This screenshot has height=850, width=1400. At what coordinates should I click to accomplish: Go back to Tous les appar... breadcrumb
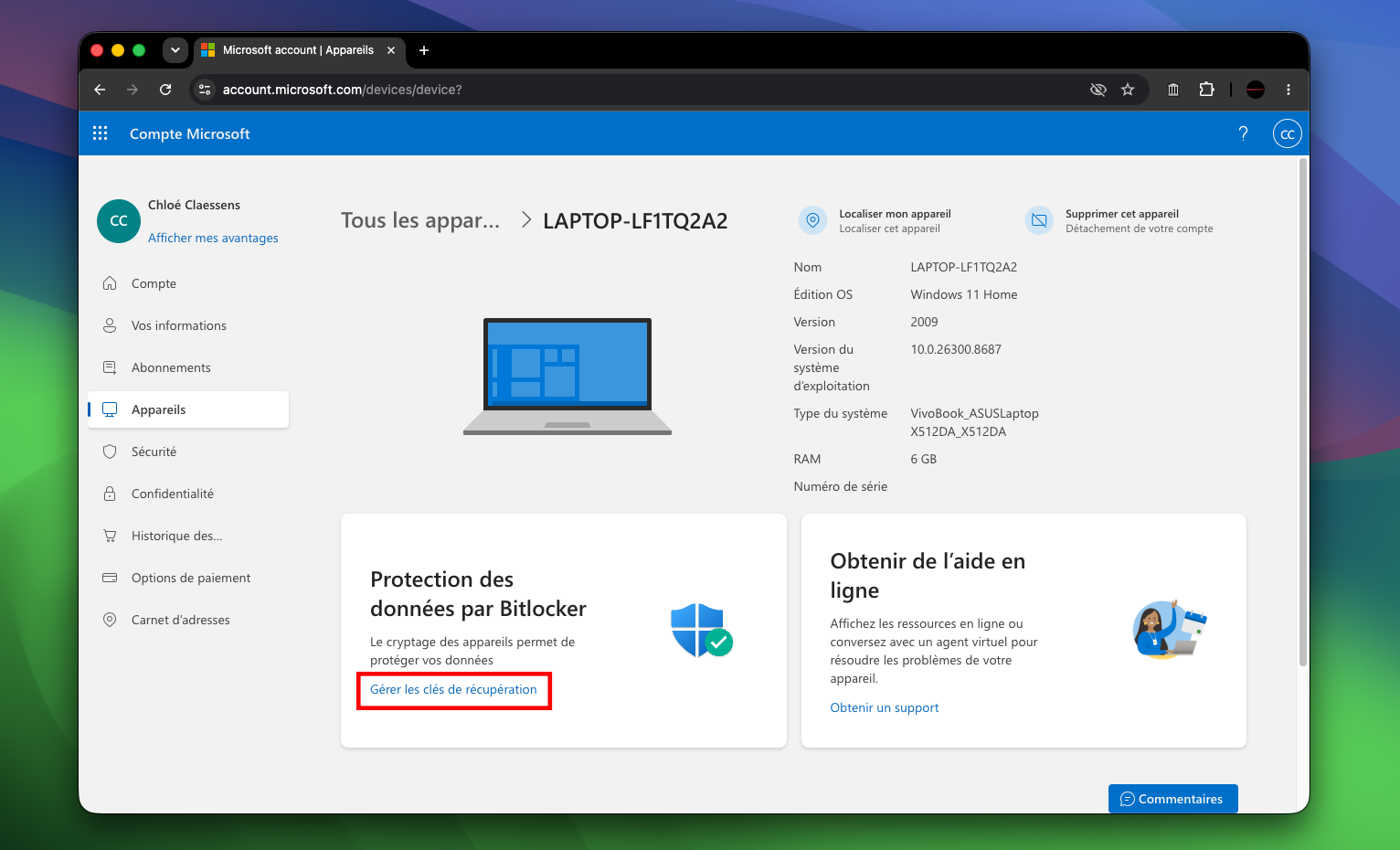click(420, 220)
